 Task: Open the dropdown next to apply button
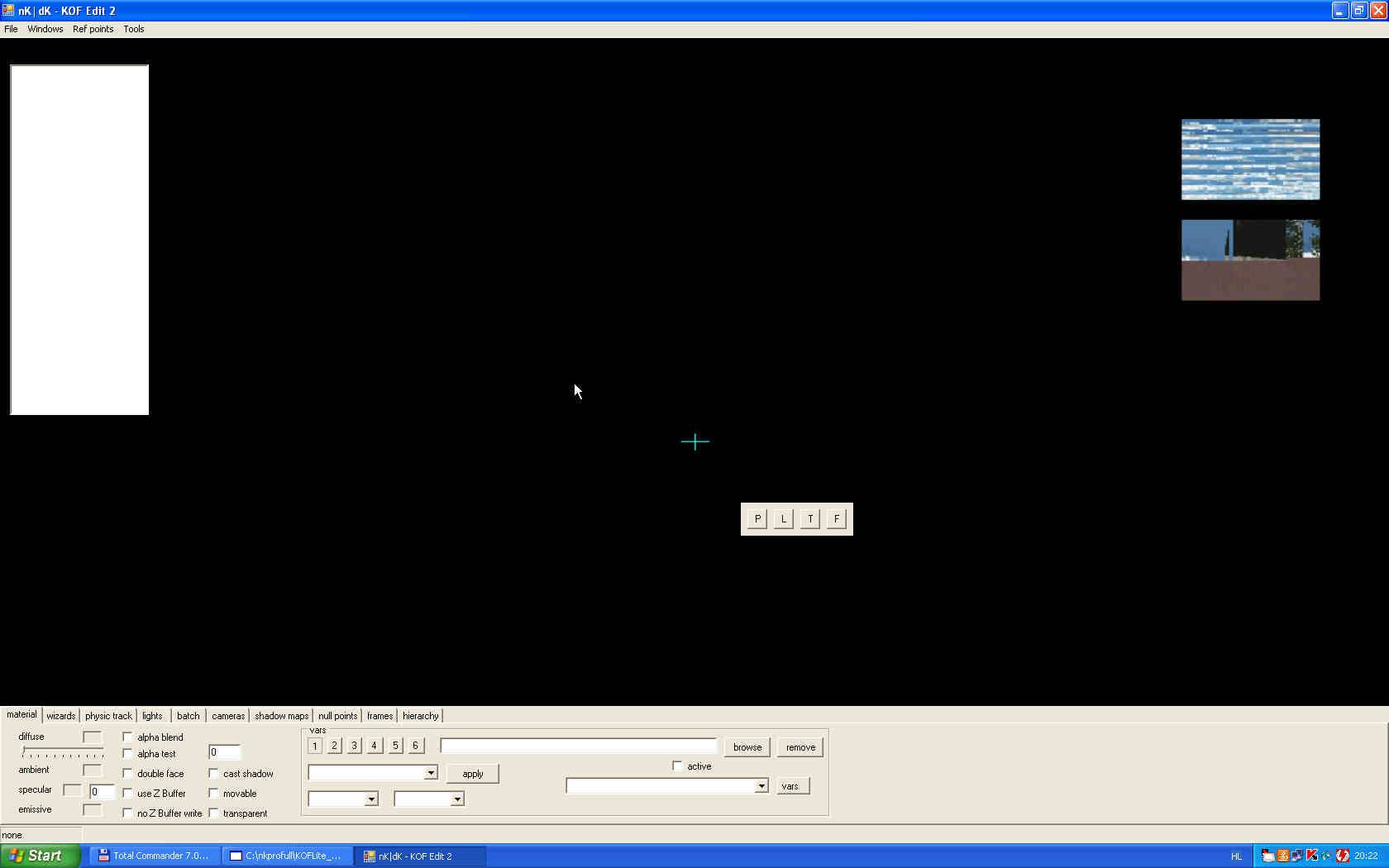click(431, 773)
